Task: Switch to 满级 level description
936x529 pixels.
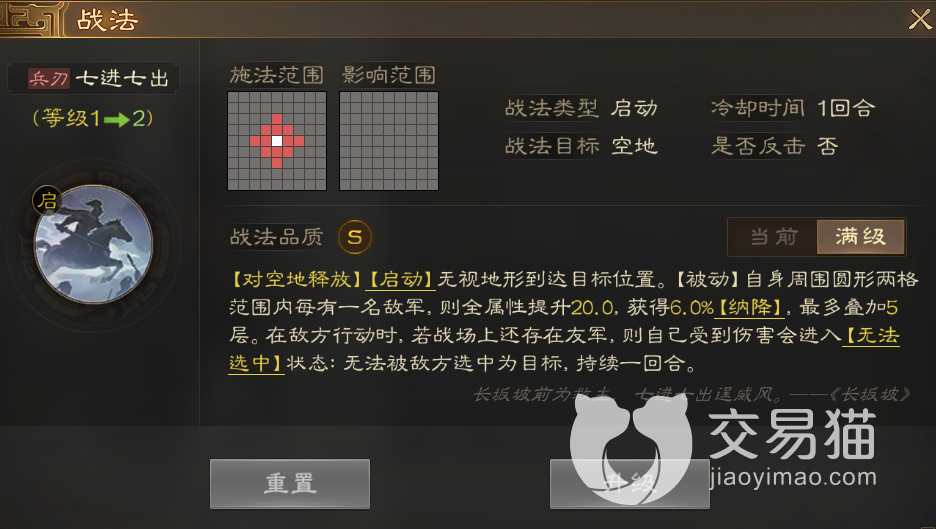Action: pyautogui.click(x=860, y=237)
